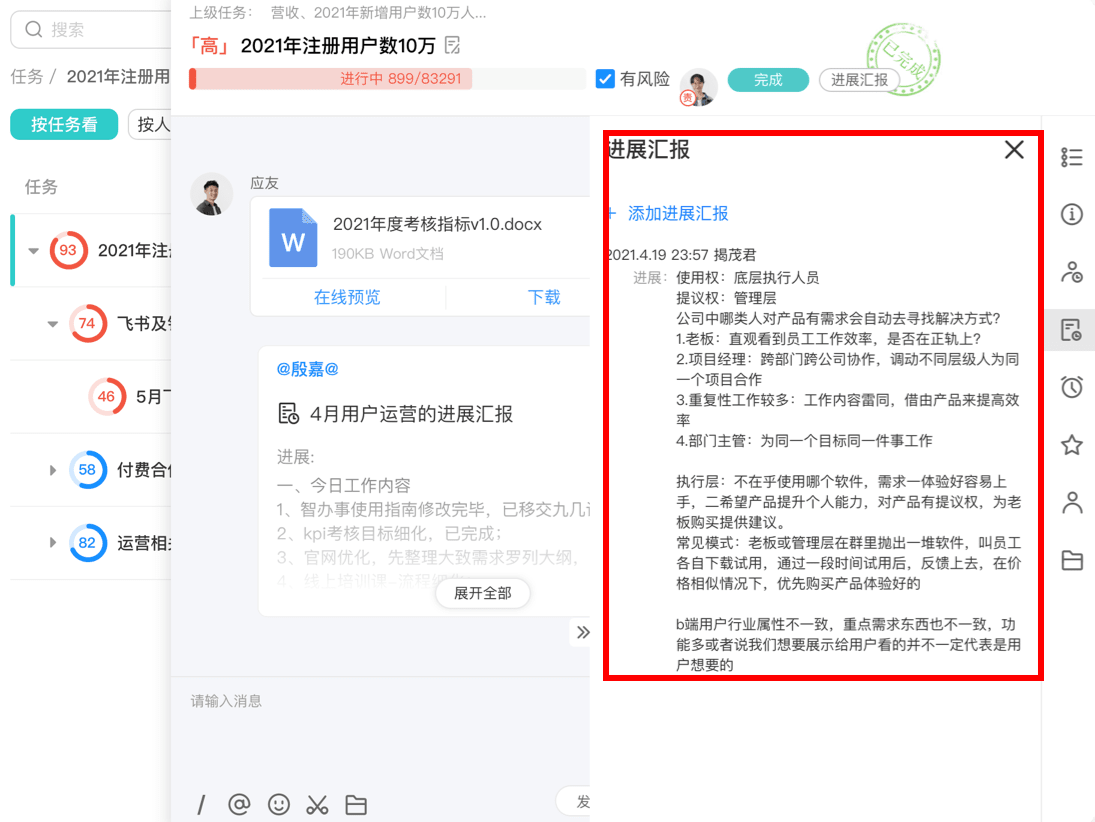The width and height of the screenshot is (1095, 822).
Task: Expand the 付费合 task row arrow
Action: 52,470
